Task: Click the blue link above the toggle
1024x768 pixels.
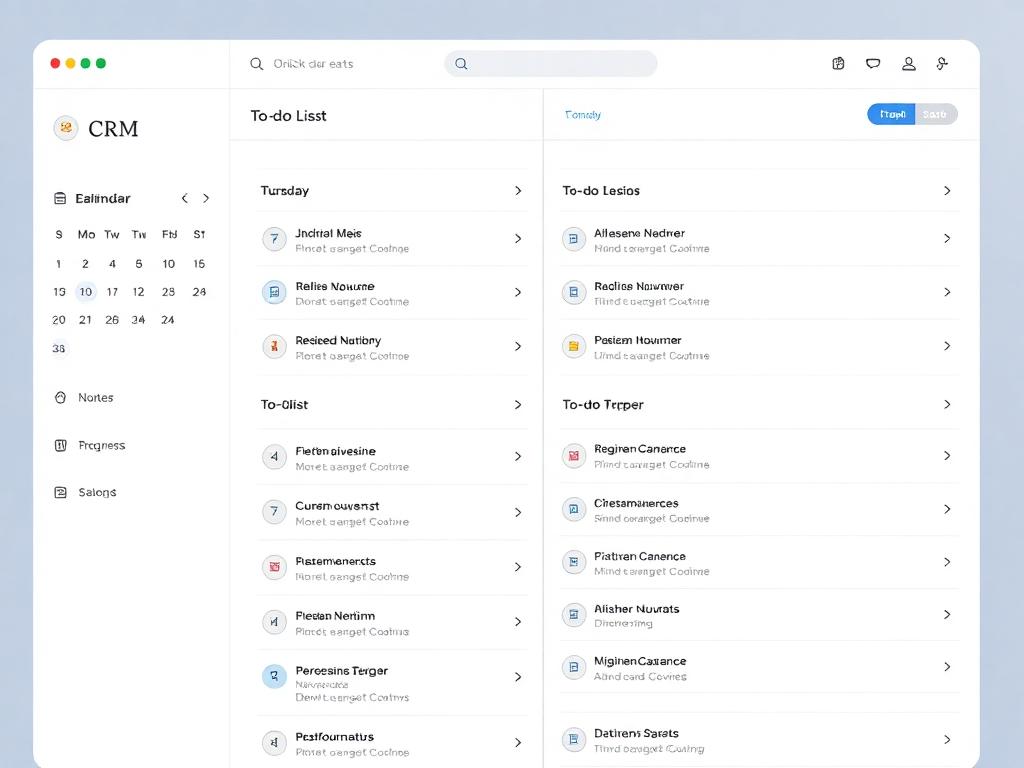Action: 582,115
